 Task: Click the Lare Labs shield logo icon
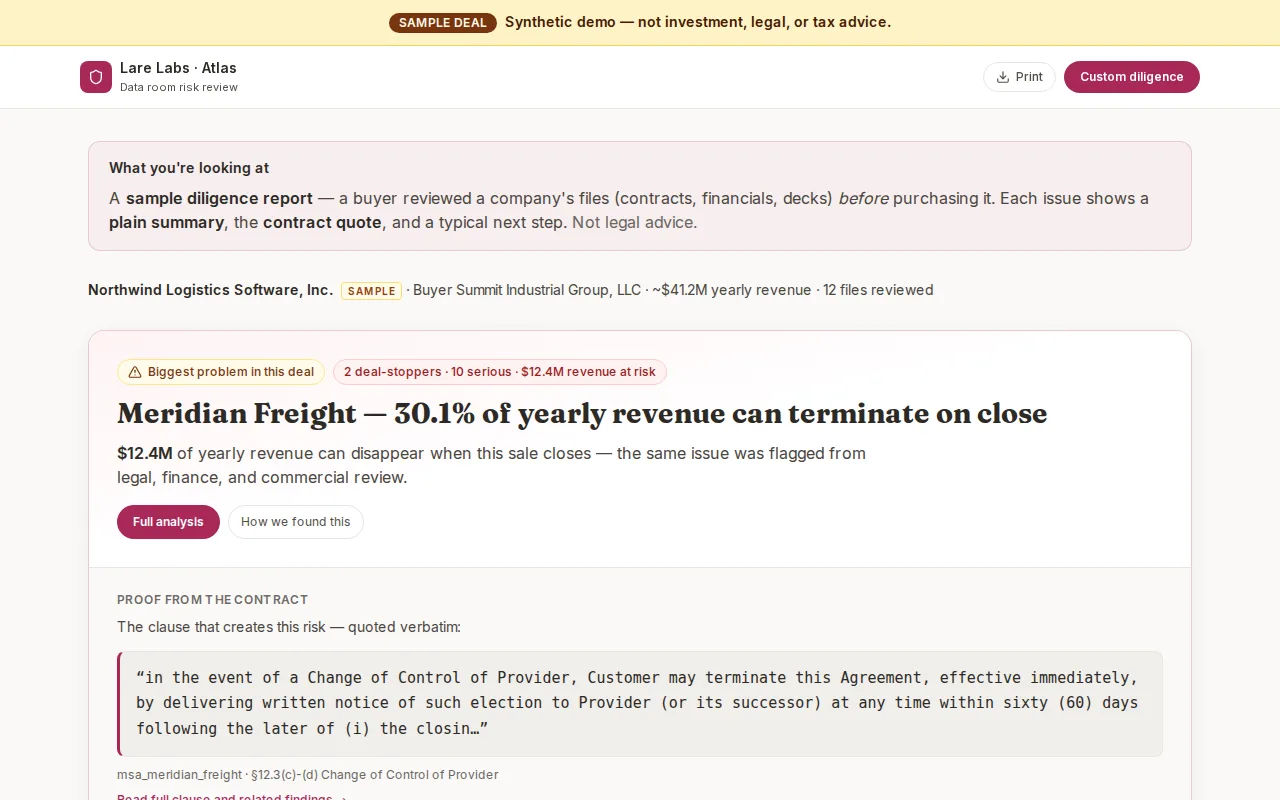click(x=96, y=77)
